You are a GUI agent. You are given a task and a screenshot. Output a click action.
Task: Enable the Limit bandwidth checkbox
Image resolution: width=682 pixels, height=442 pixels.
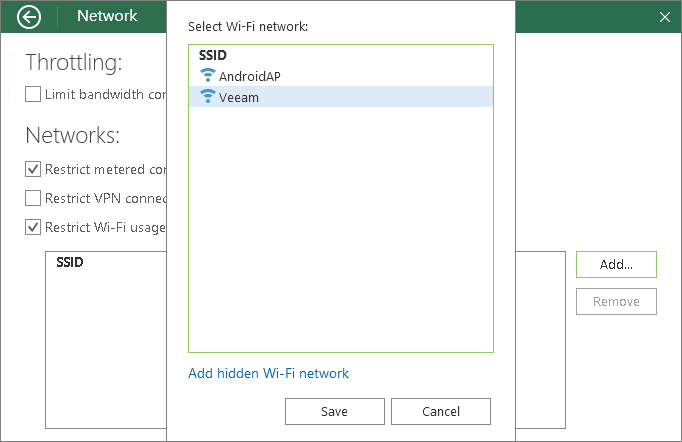(x=33, y=94)
